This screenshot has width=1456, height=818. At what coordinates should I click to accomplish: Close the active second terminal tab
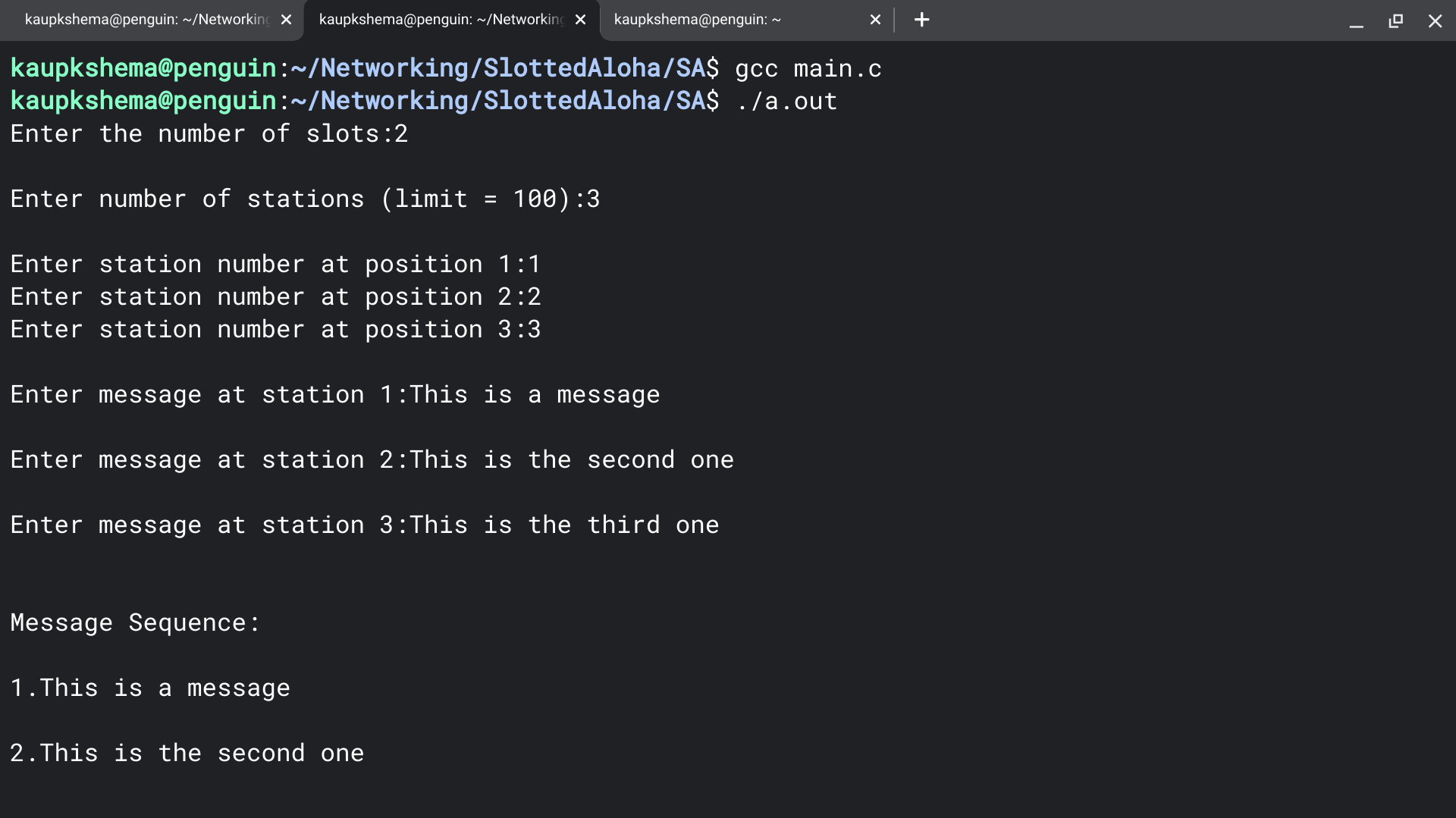[x=580, y=20]
